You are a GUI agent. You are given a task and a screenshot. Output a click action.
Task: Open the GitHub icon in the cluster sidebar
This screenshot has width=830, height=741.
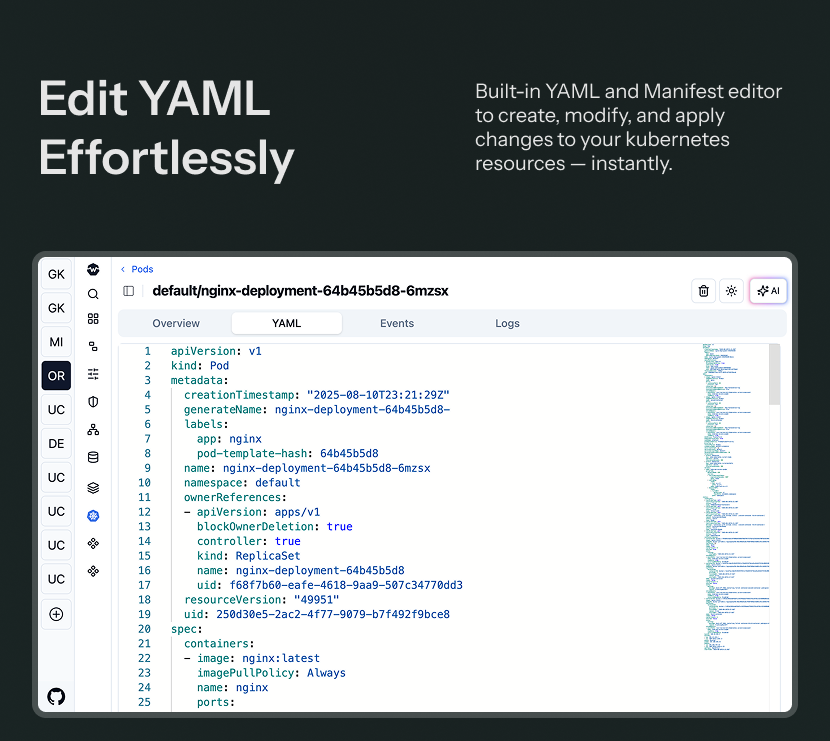(x=56, y=697)
